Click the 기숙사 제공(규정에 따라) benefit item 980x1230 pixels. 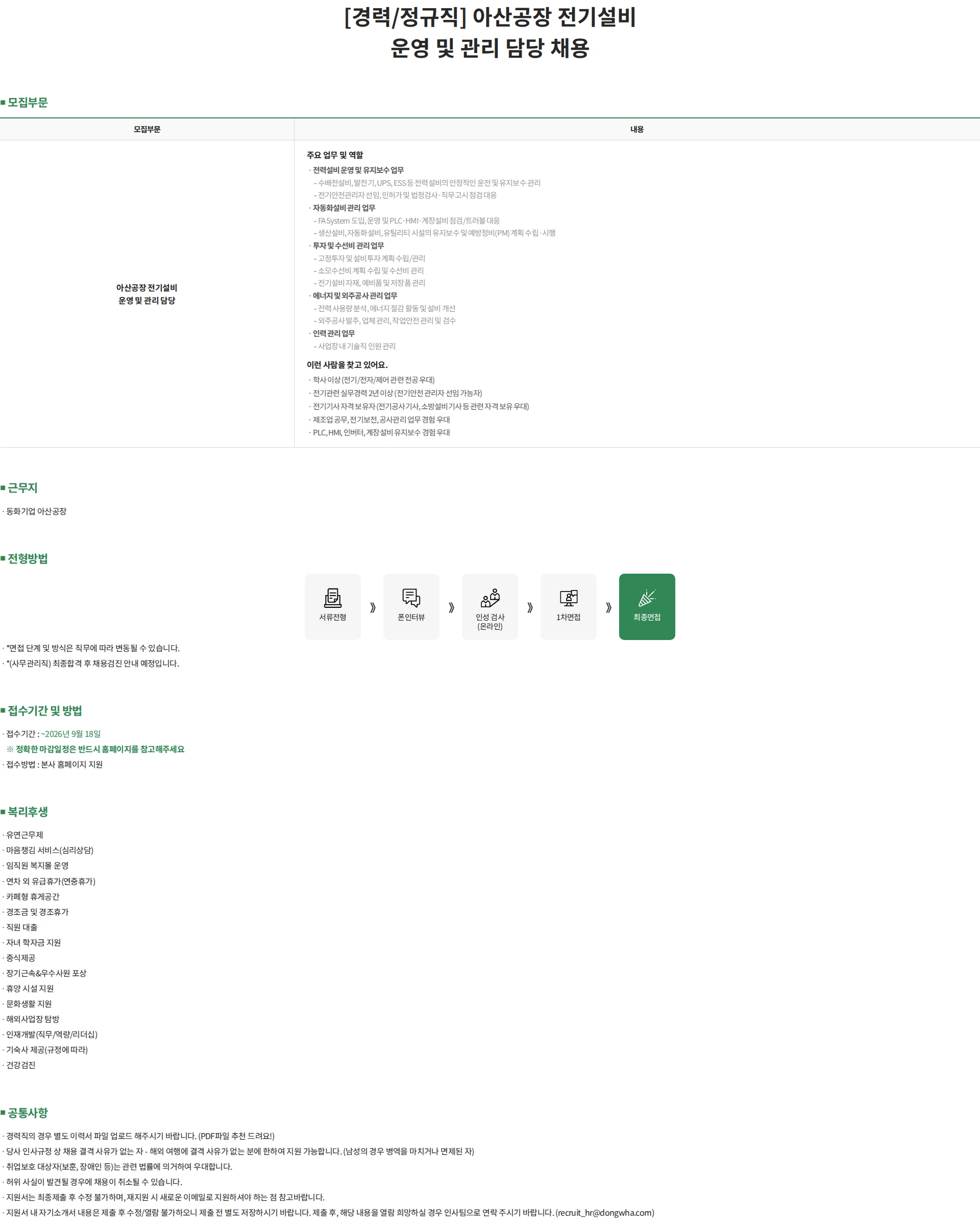point(47,1050)
